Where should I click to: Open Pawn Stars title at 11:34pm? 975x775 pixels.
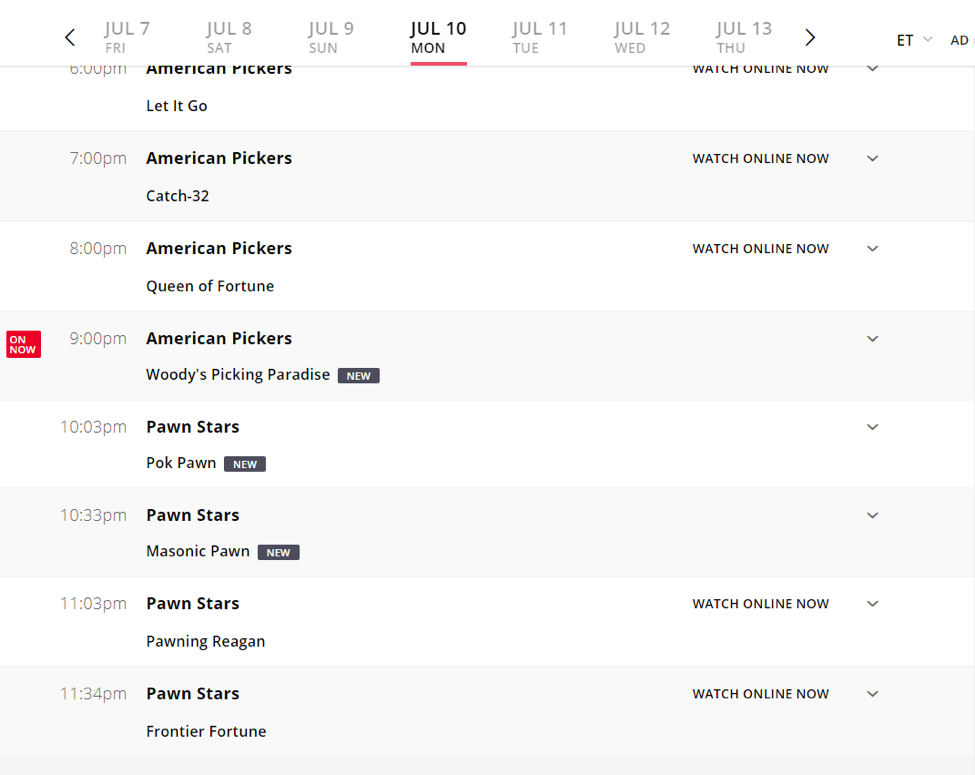[x=193, y=694]
